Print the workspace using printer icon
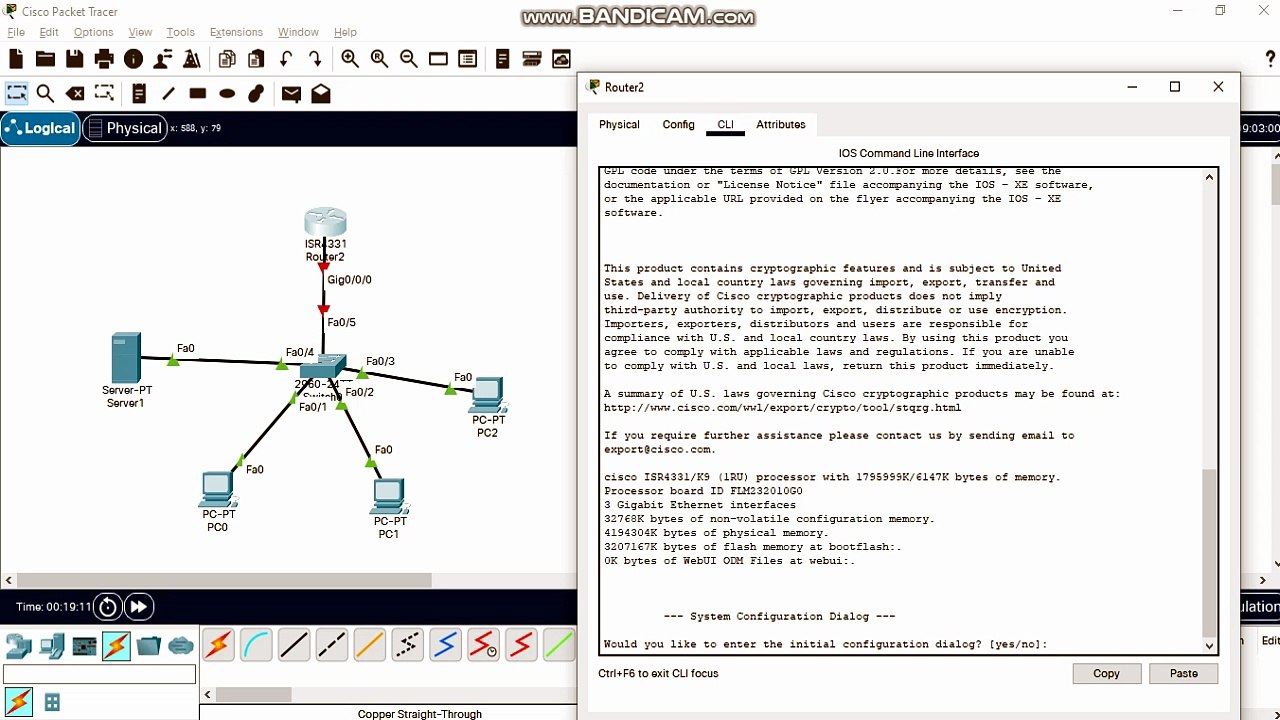 tap(104, 59)
